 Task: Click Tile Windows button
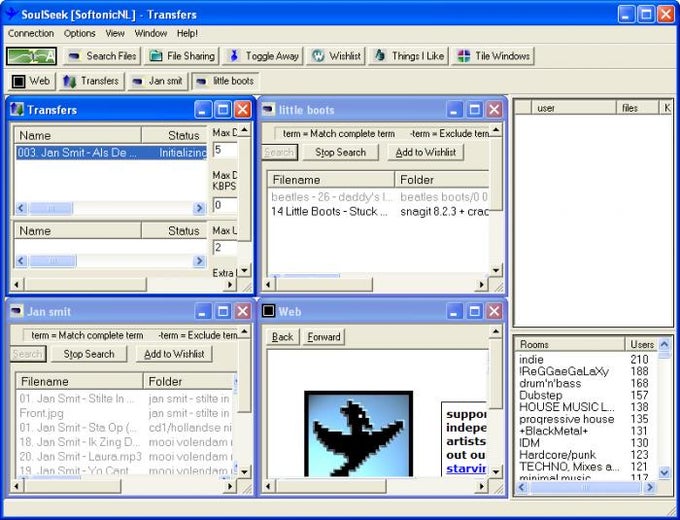point(493,56)
